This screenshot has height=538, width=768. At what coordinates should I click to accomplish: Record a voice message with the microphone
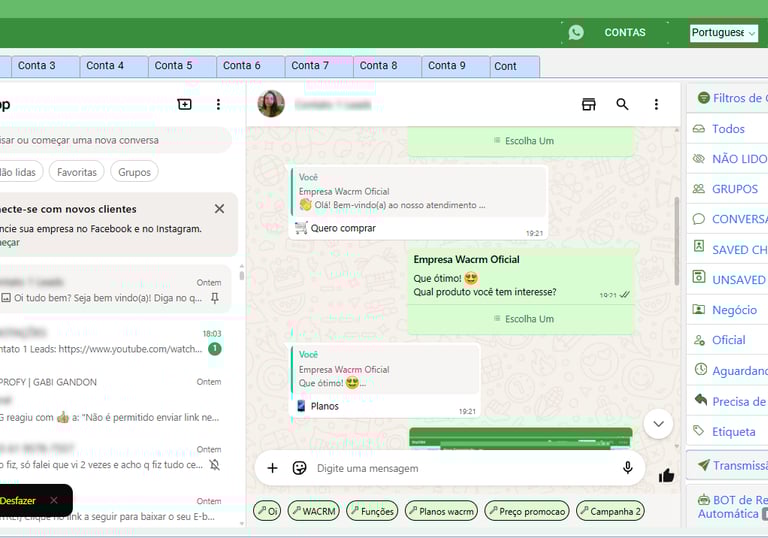(627, 468)
